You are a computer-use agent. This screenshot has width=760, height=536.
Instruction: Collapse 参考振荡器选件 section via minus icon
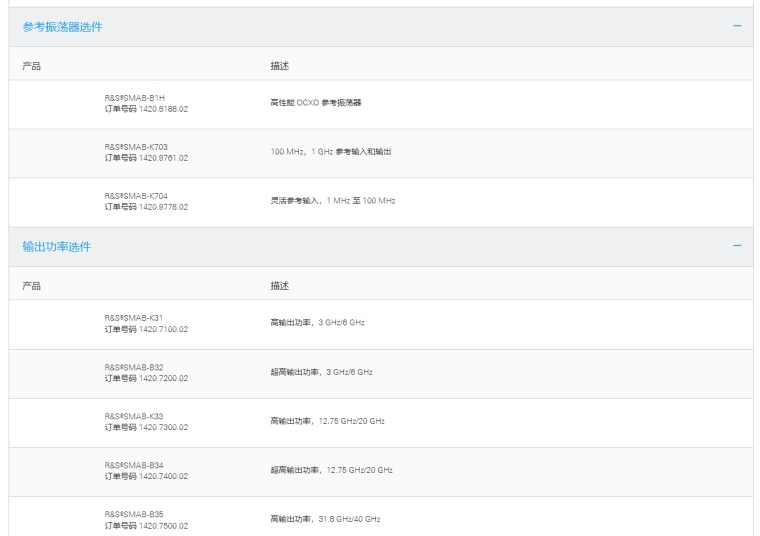click(737, 26)
